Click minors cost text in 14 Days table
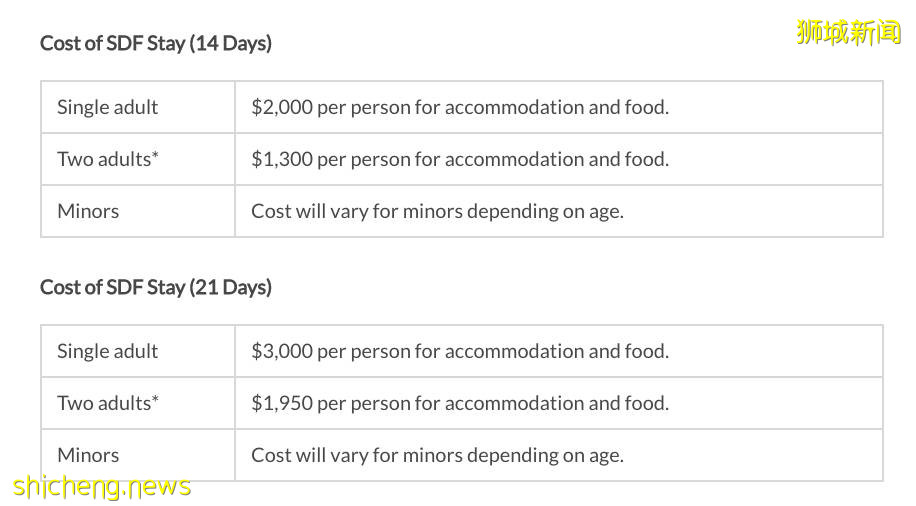The image size is (916, 506). 437,211
